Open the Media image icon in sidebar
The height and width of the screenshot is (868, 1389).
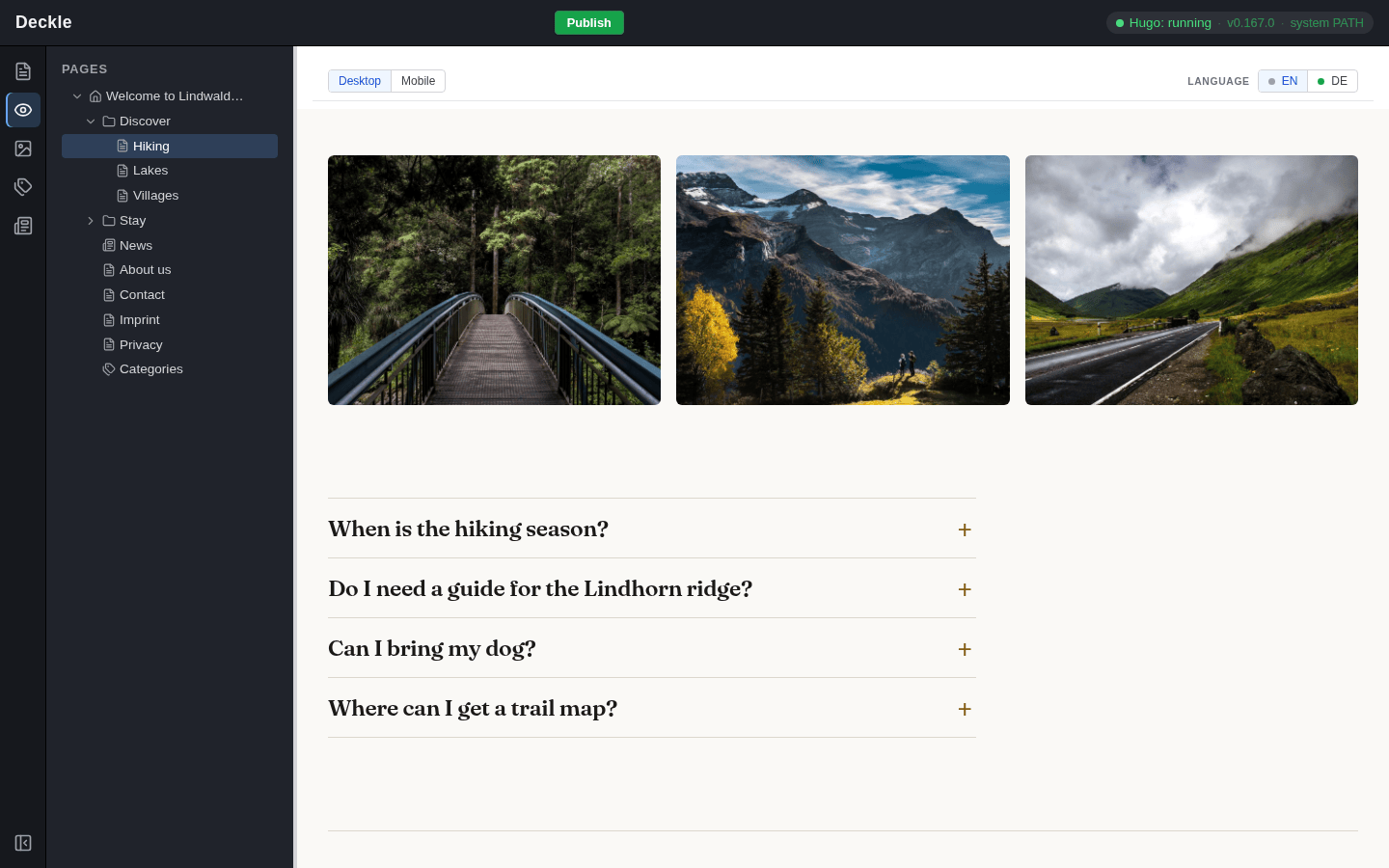pyautogui.click(x=23, y=149)
